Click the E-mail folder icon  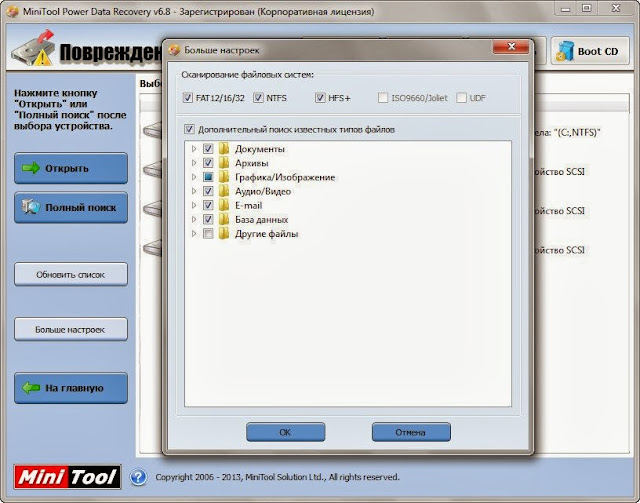[224, 205]
